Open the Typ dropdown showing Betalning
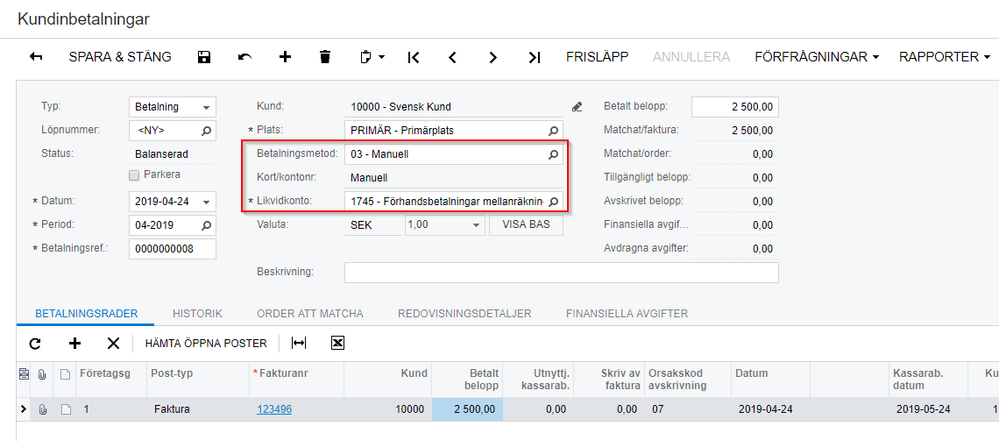This screenshot has height=441, width=999. [x=206, y=107]
